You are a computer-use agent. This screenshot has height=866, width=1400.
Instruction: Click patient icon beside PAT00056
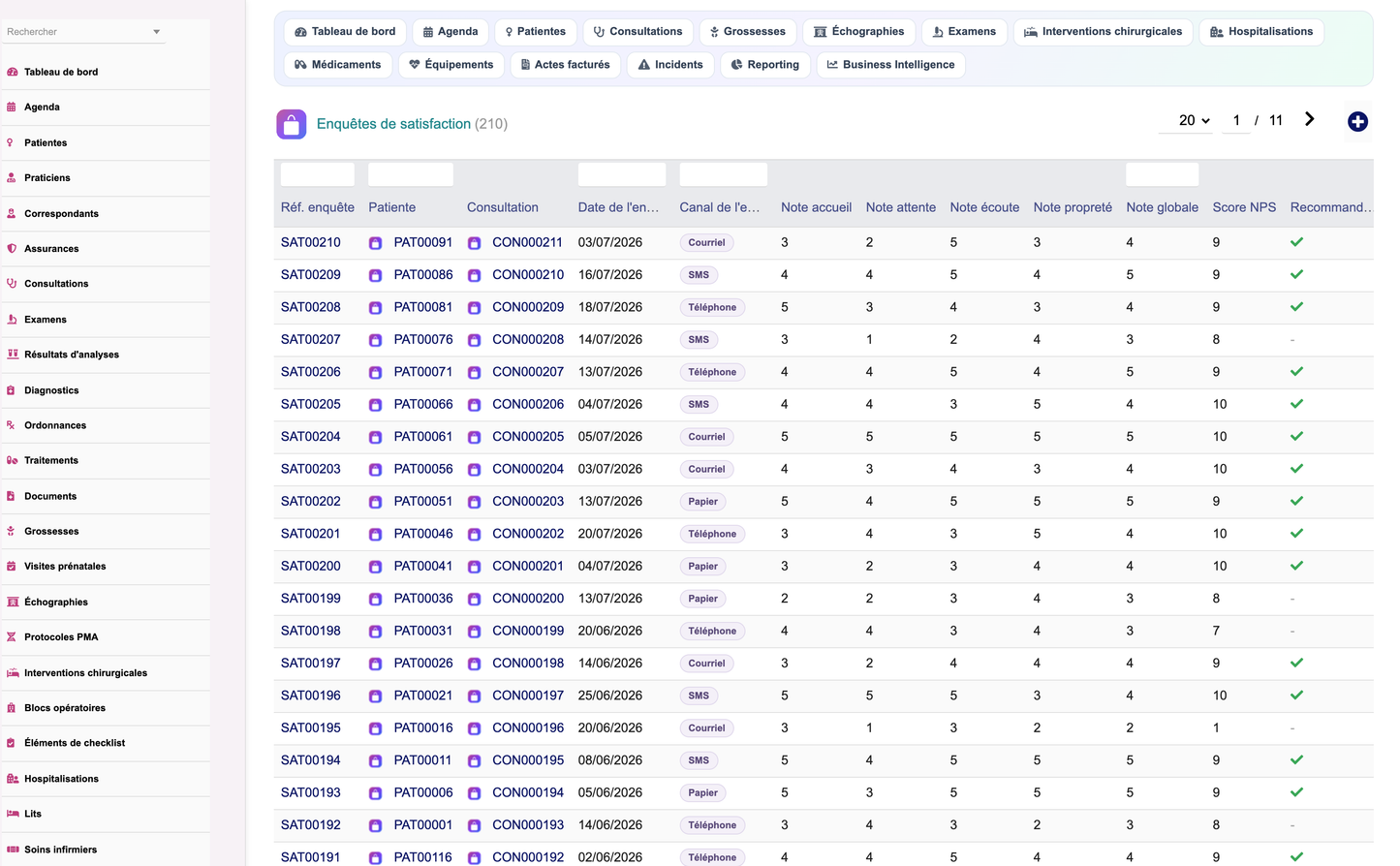click(375, 470)
